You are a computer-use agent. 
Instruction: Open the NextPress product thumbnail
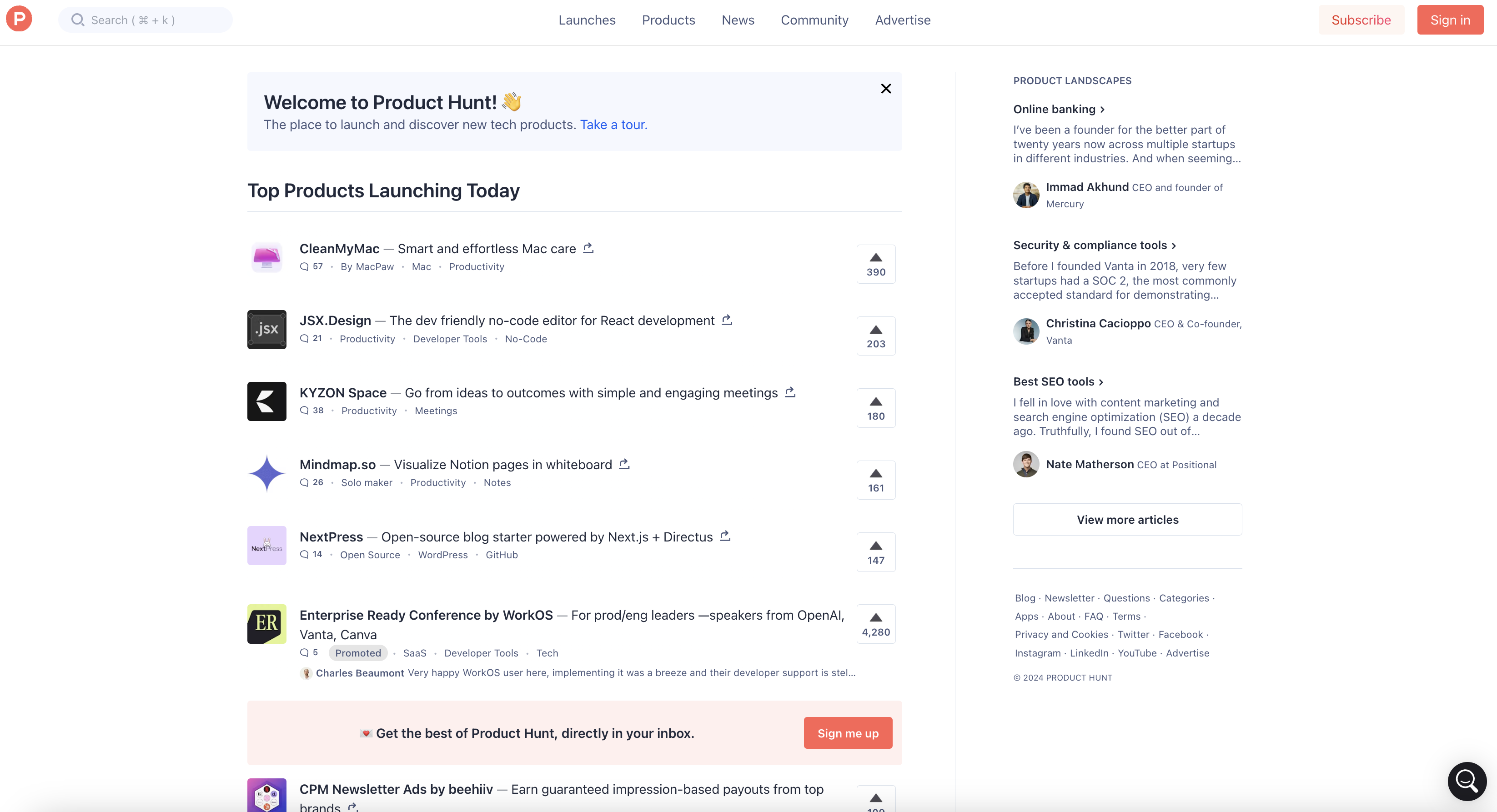tap(267, 546)
